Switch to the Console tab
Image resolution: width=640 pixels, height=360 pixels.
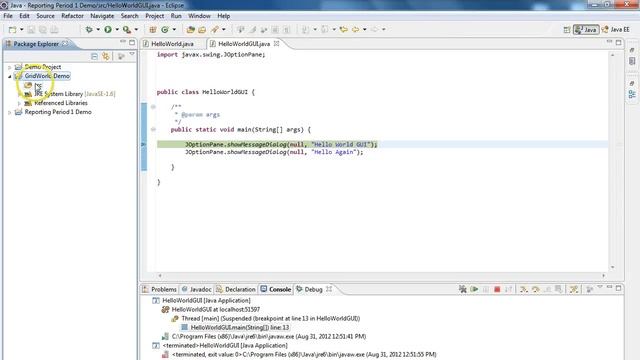[276, 289]
